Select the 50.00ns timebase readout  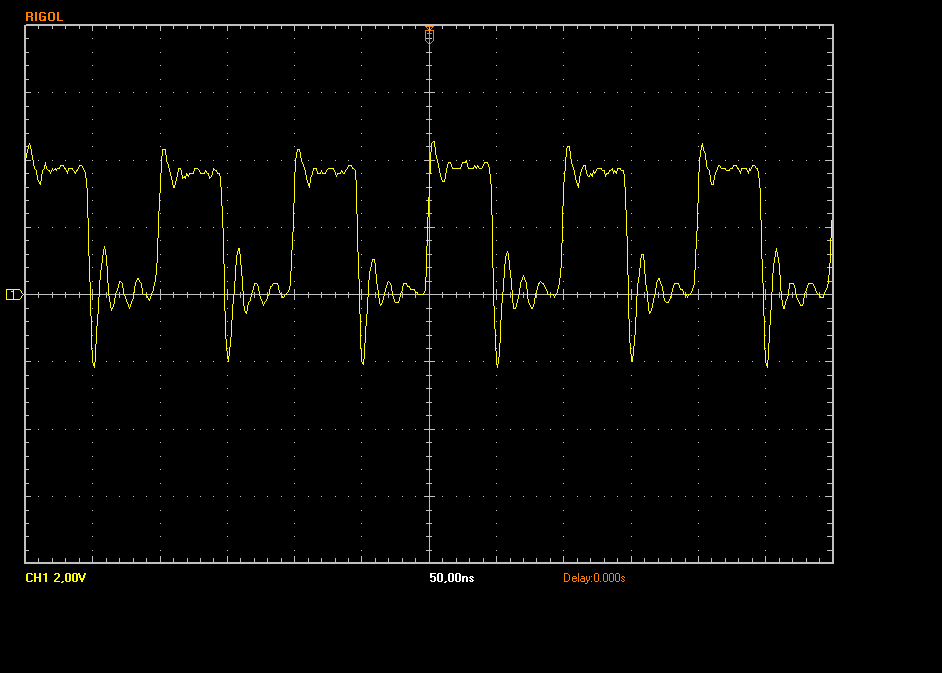tap(451, 578)
